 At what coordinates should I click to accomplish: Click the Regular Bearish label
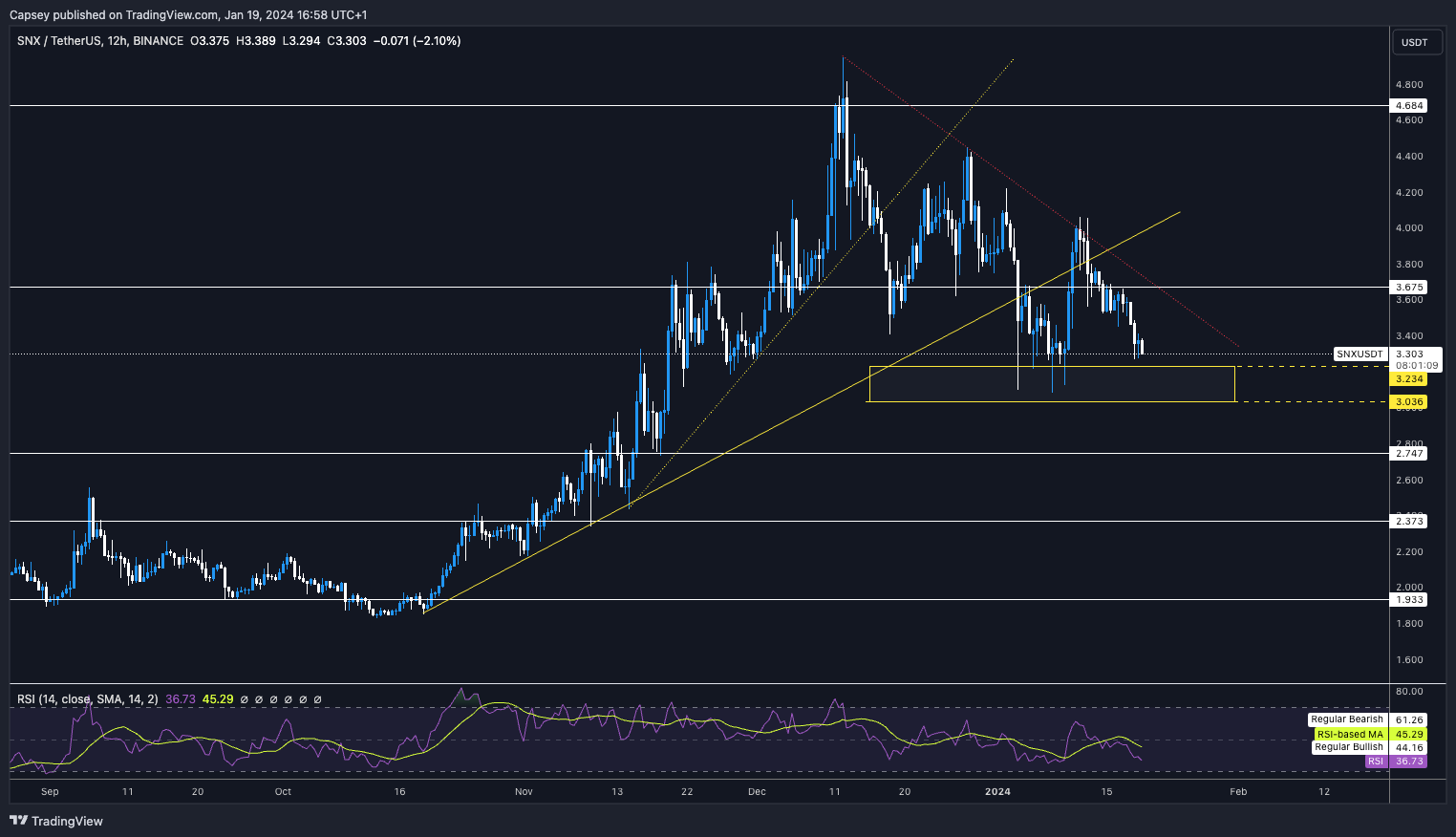[1347, 719]
